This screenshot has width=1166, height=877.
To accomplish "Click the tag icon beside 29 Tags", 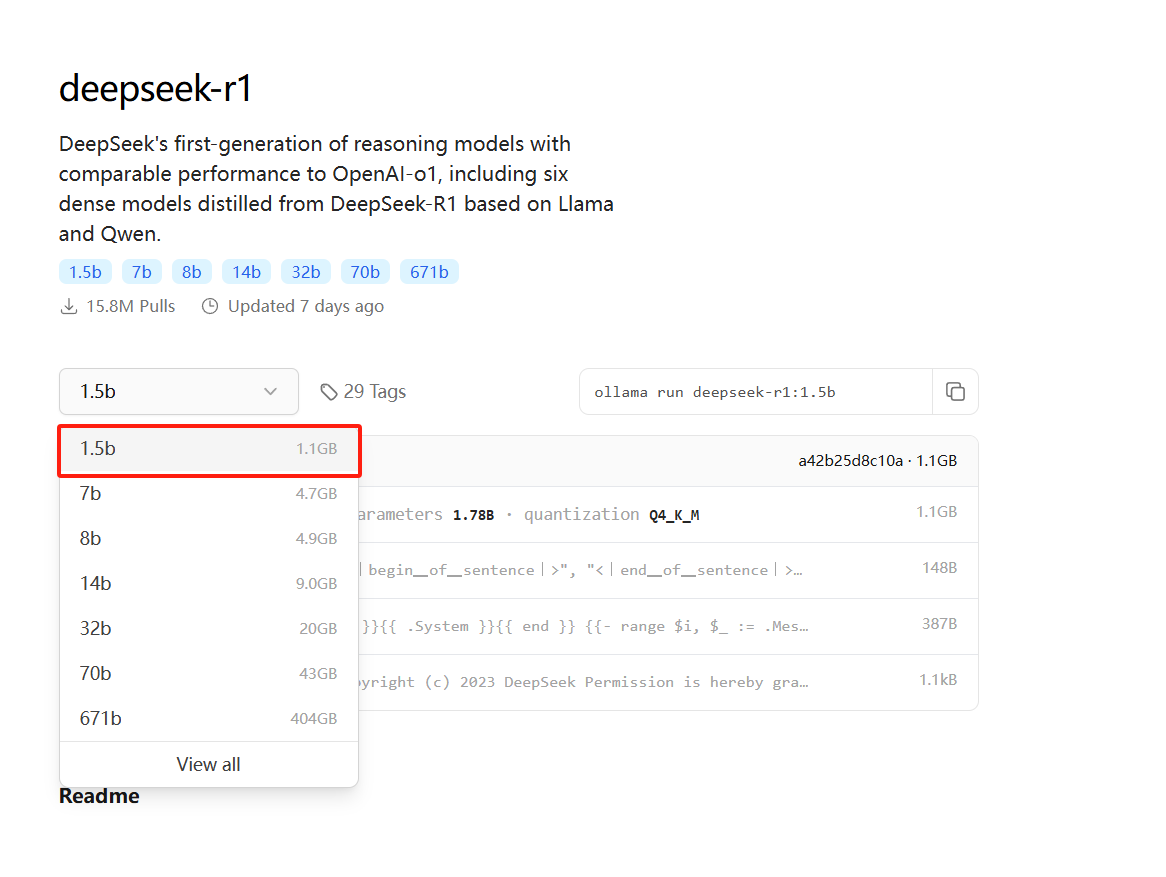I will pyautogui.click(x=329, y=392).
